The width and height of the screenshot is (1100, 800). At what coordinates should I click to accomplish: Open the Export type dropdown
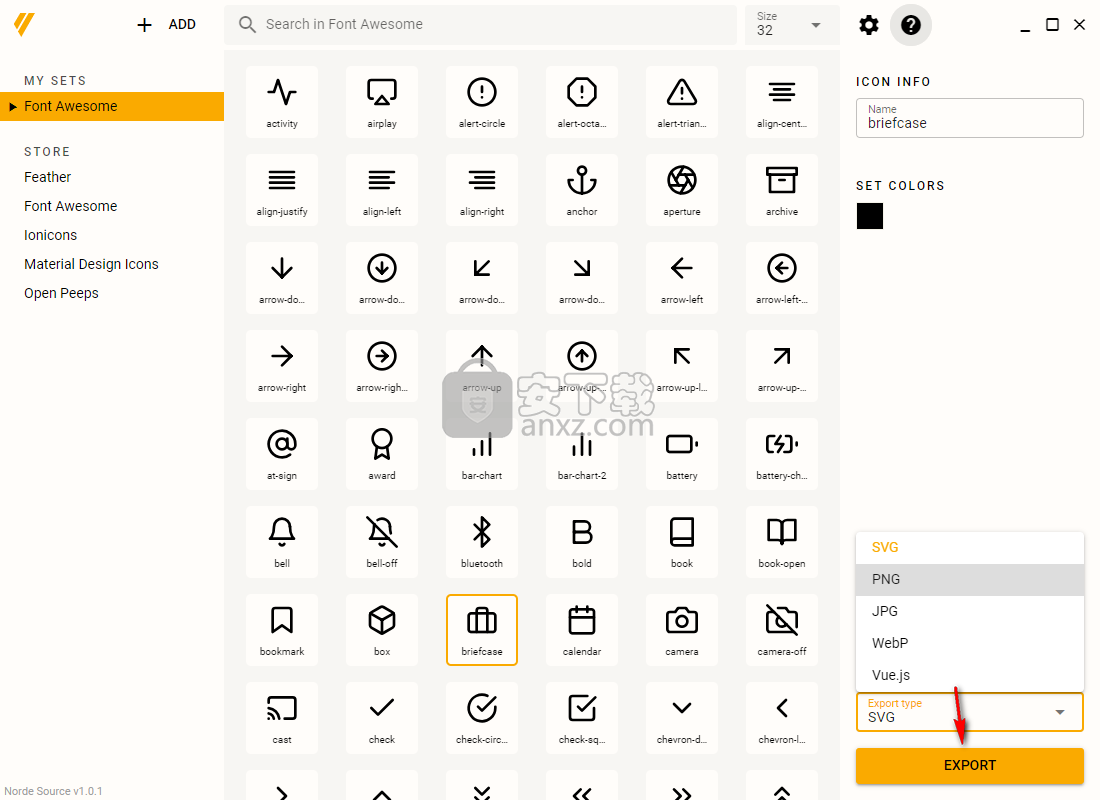tap(970, 712)
